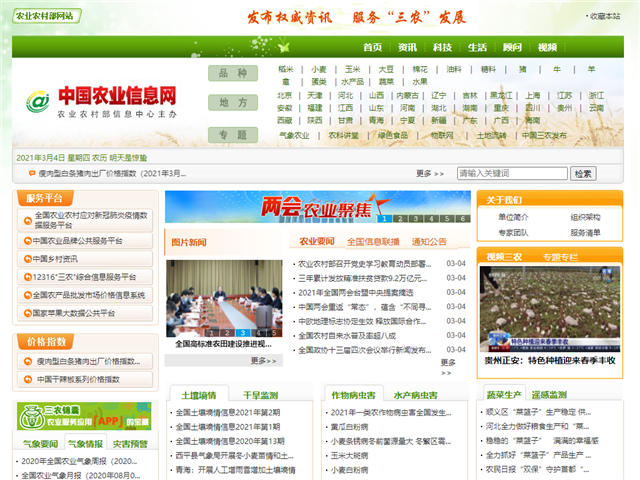The height and width of the screenshot is (480, 640).
Task: Open 北京 regional link
Action: pyautogui.click(x=284, y=96)
